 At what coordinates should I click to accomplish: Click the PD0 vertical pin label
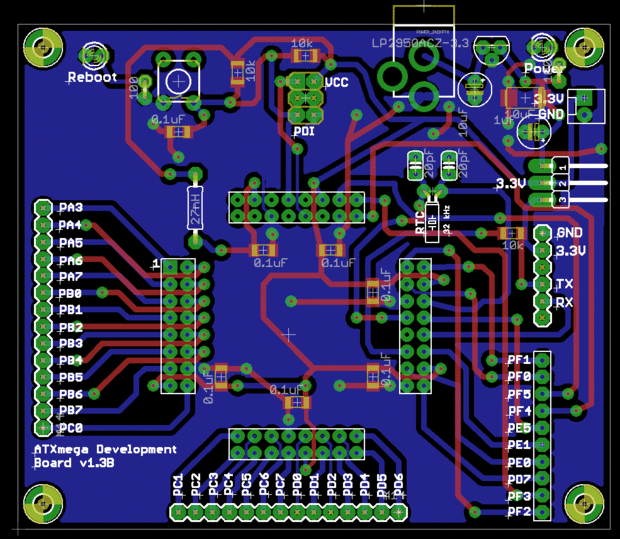click(x=297, y=485)
